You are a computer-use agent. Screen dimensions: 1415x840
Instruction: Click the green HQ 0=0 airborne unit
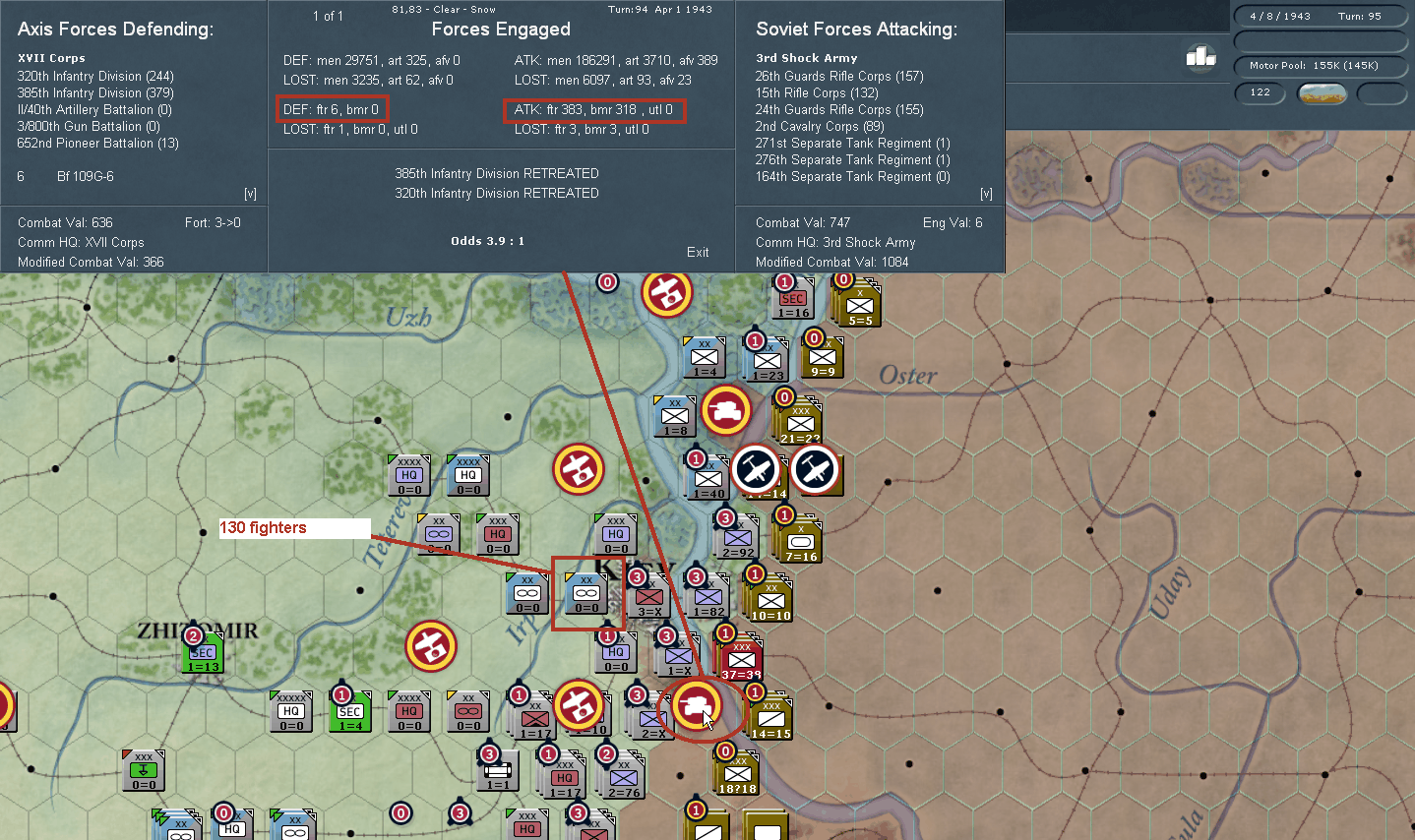[144, 770]
